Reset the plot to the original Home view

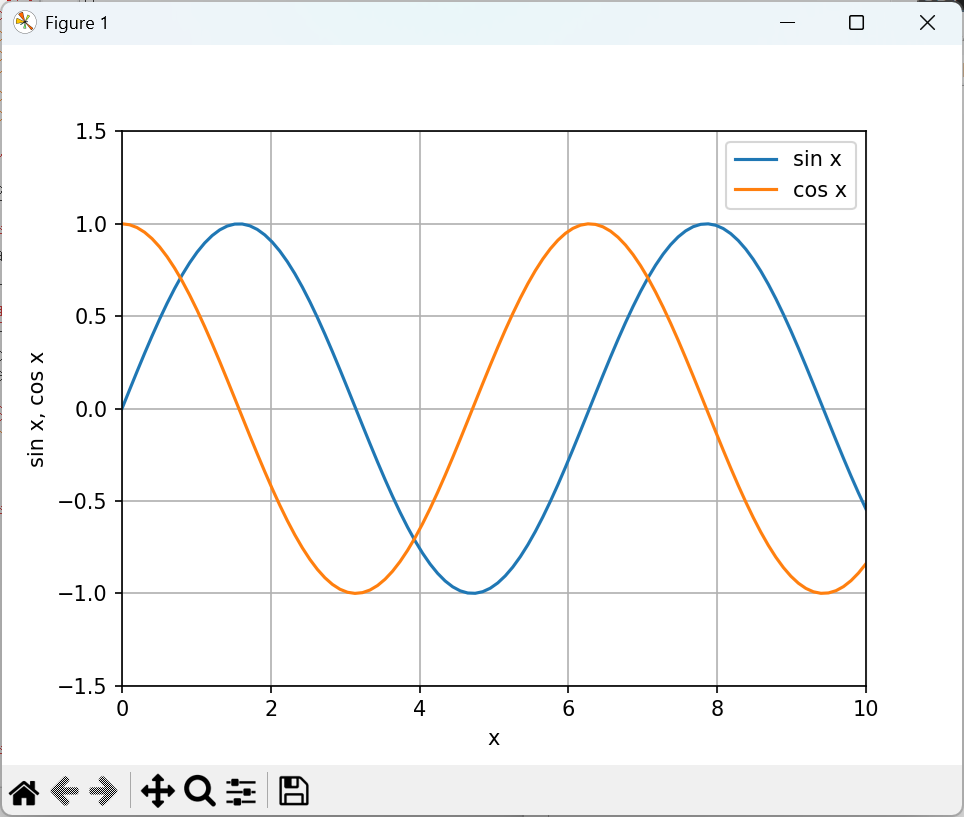click(x=24, y=792)
